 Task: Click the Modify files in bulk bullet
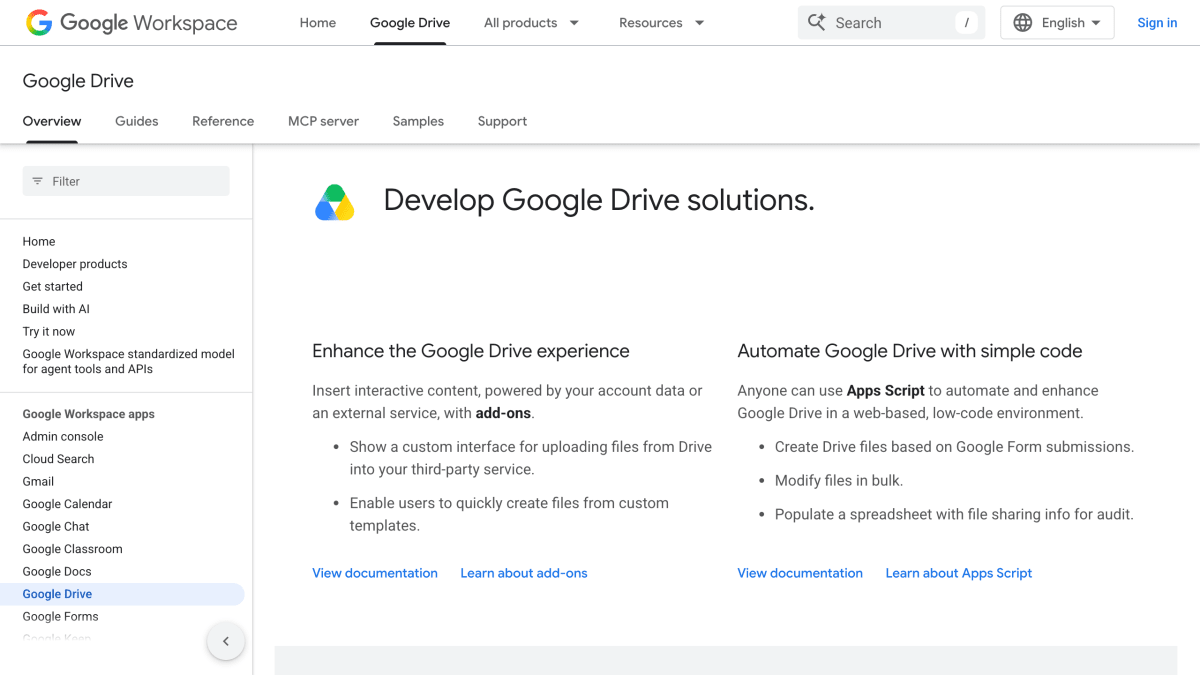[839, 481]
